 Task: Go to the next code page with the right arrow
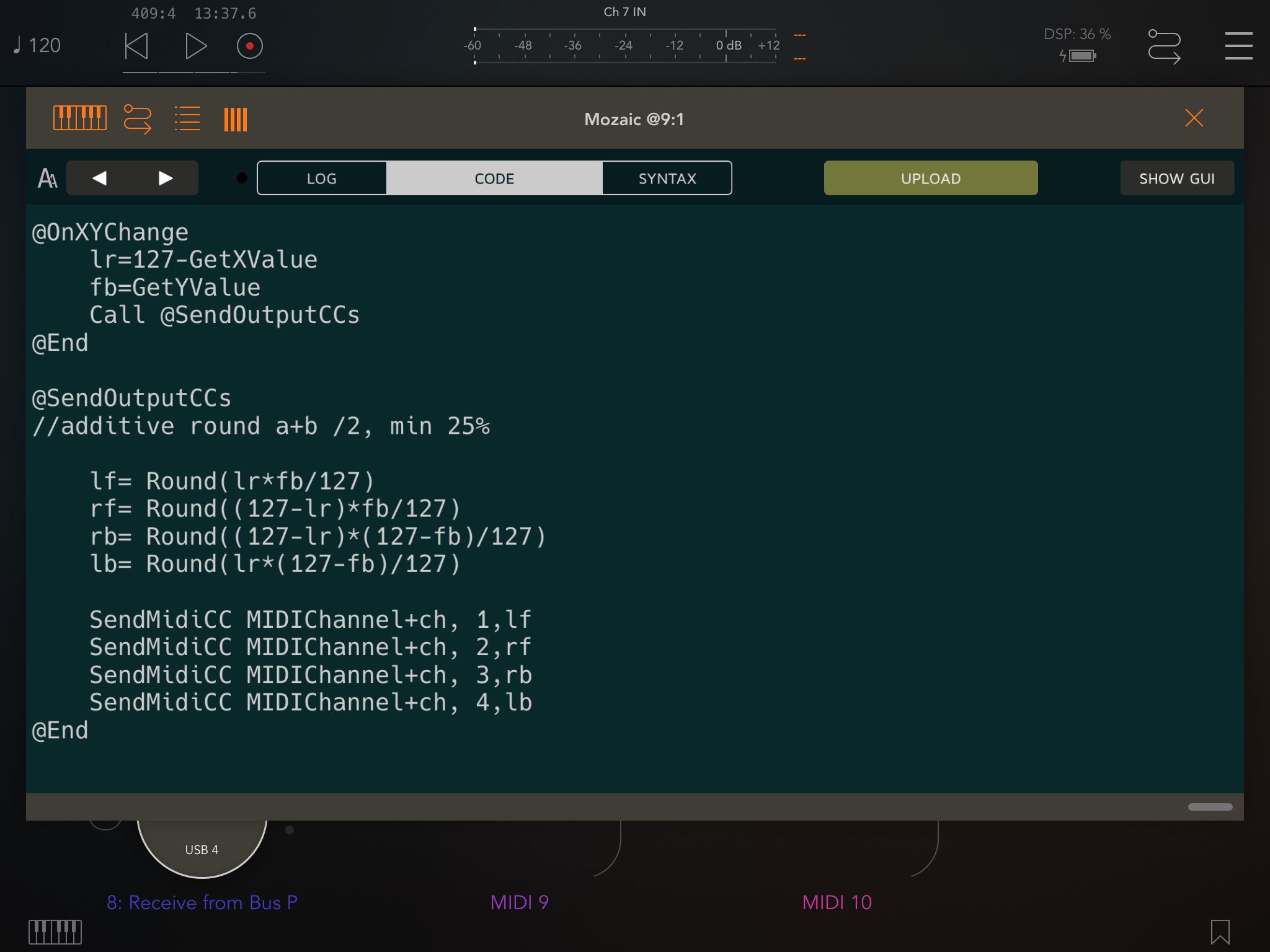pyautogui.click(x=165, y=178)
